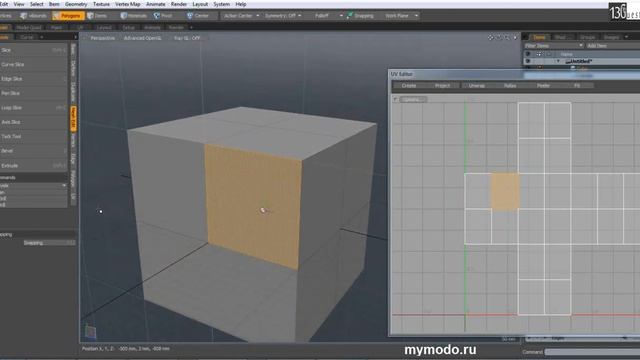Open the Help menu

241,4
